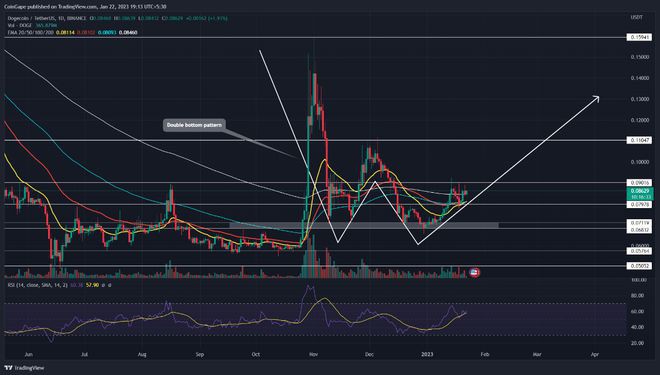Click the yellow EMA value 0.08114
The width and height of the screenshot is (660, 375).
(x=65, y=32)
